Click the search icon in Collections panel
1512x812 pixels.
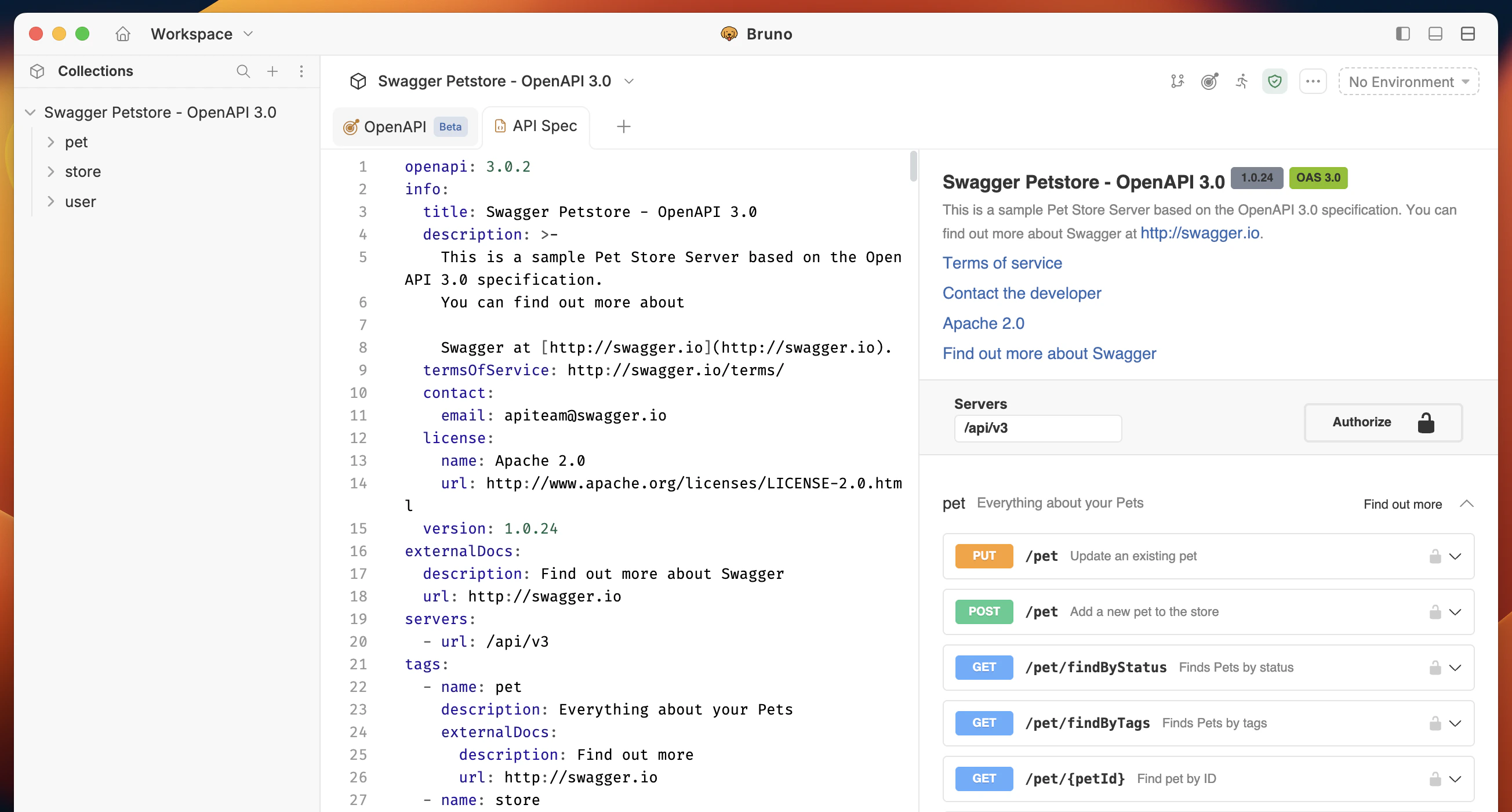243,71
